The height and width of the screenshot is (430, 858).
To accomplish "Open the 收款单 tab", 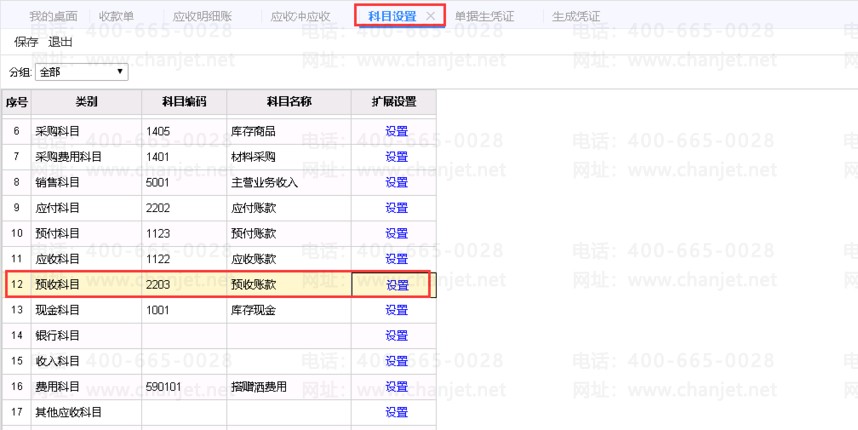I will click(x=116, y=16).
